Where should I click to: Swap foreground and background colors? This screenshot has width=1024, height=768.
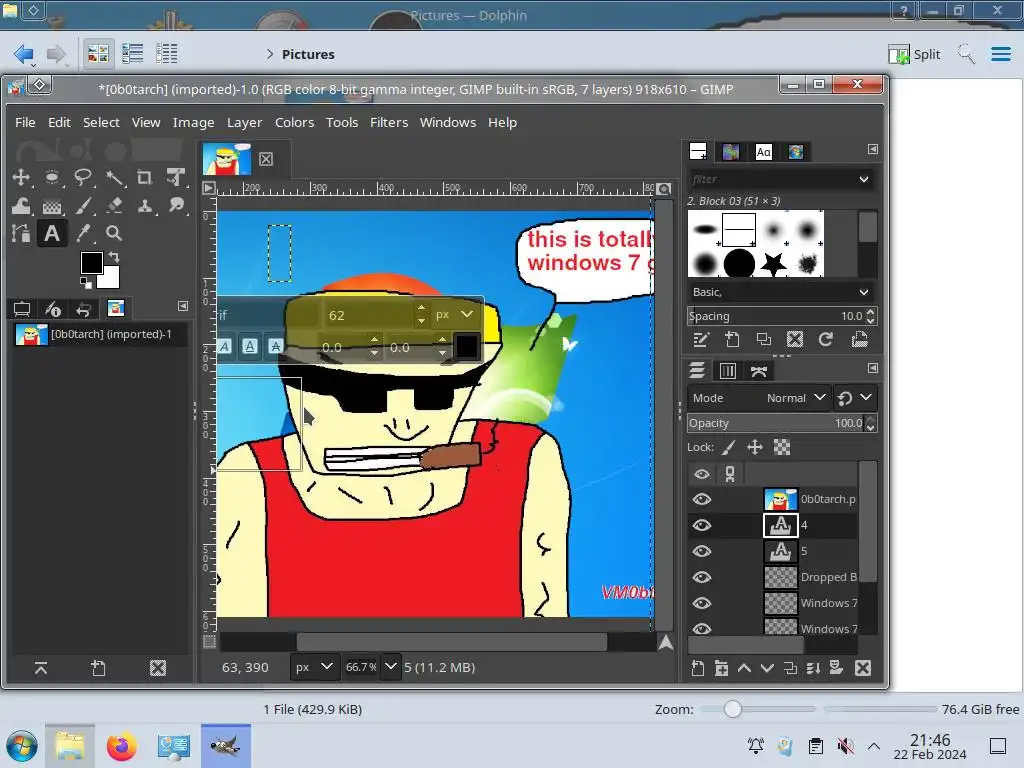114,257
